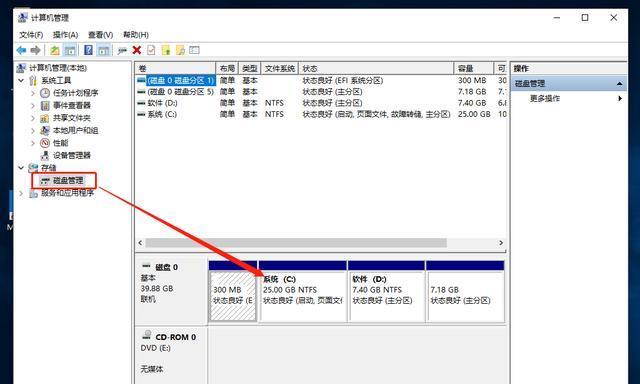
Task: Select the 系统工具 tree node
Action: (x=56, y=80)
